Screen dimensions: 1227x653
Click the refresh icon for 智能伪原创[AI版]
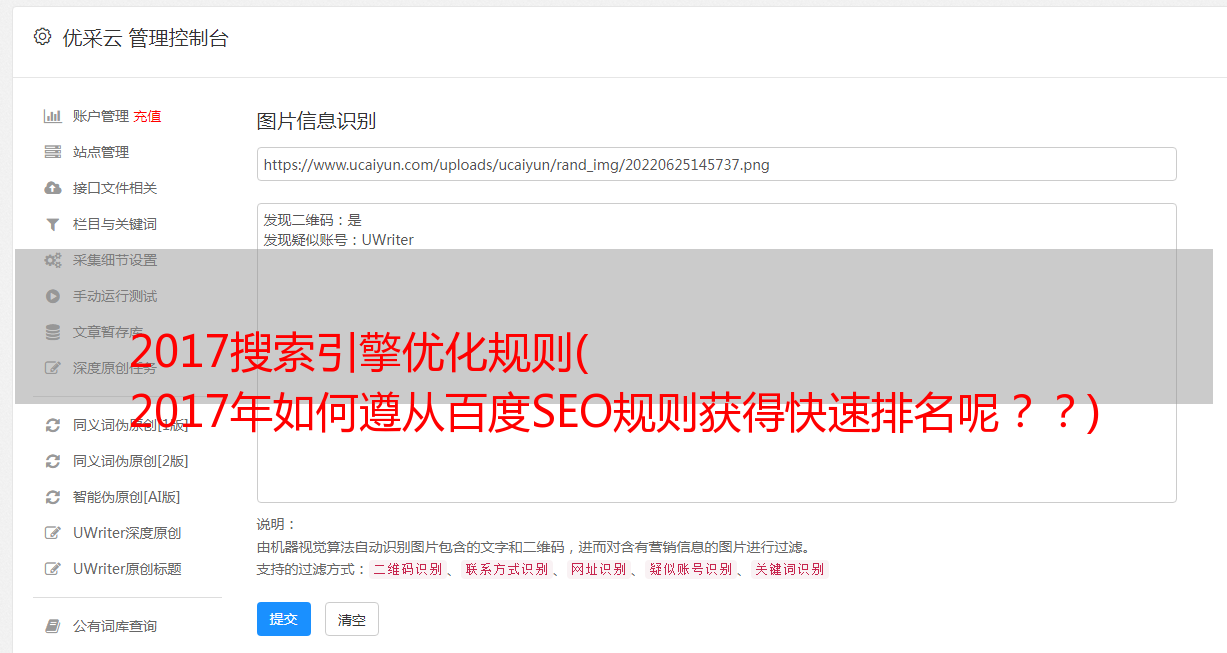(53, 497)
